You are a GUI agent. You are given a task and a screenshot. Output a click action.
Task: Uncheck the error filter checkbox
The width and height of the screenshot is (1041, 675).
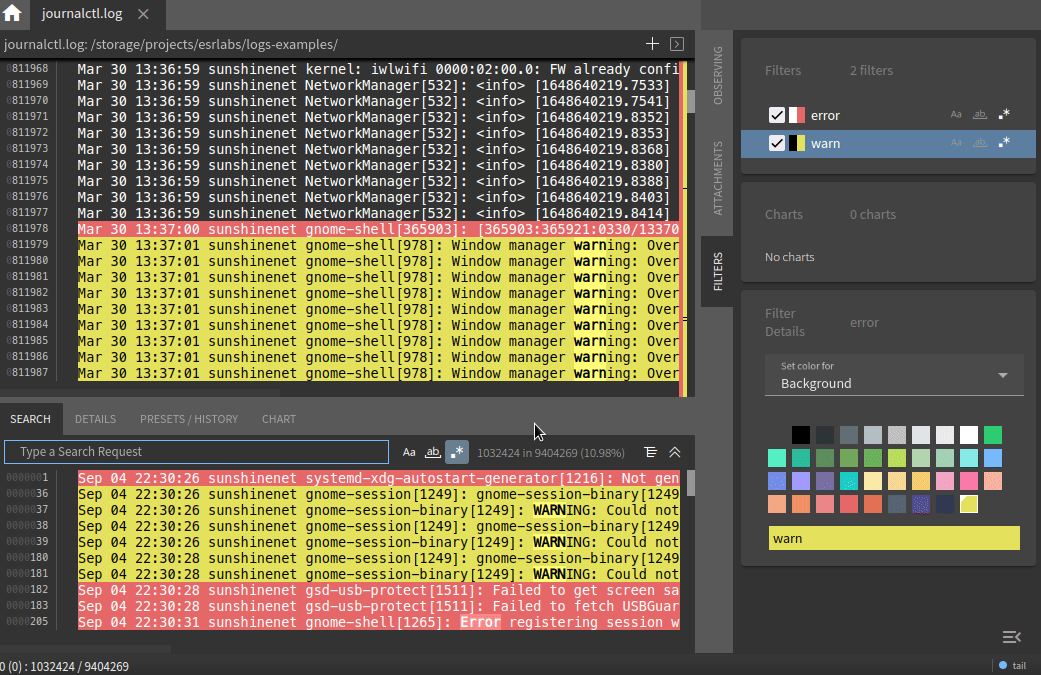click(x=776, y=115)
